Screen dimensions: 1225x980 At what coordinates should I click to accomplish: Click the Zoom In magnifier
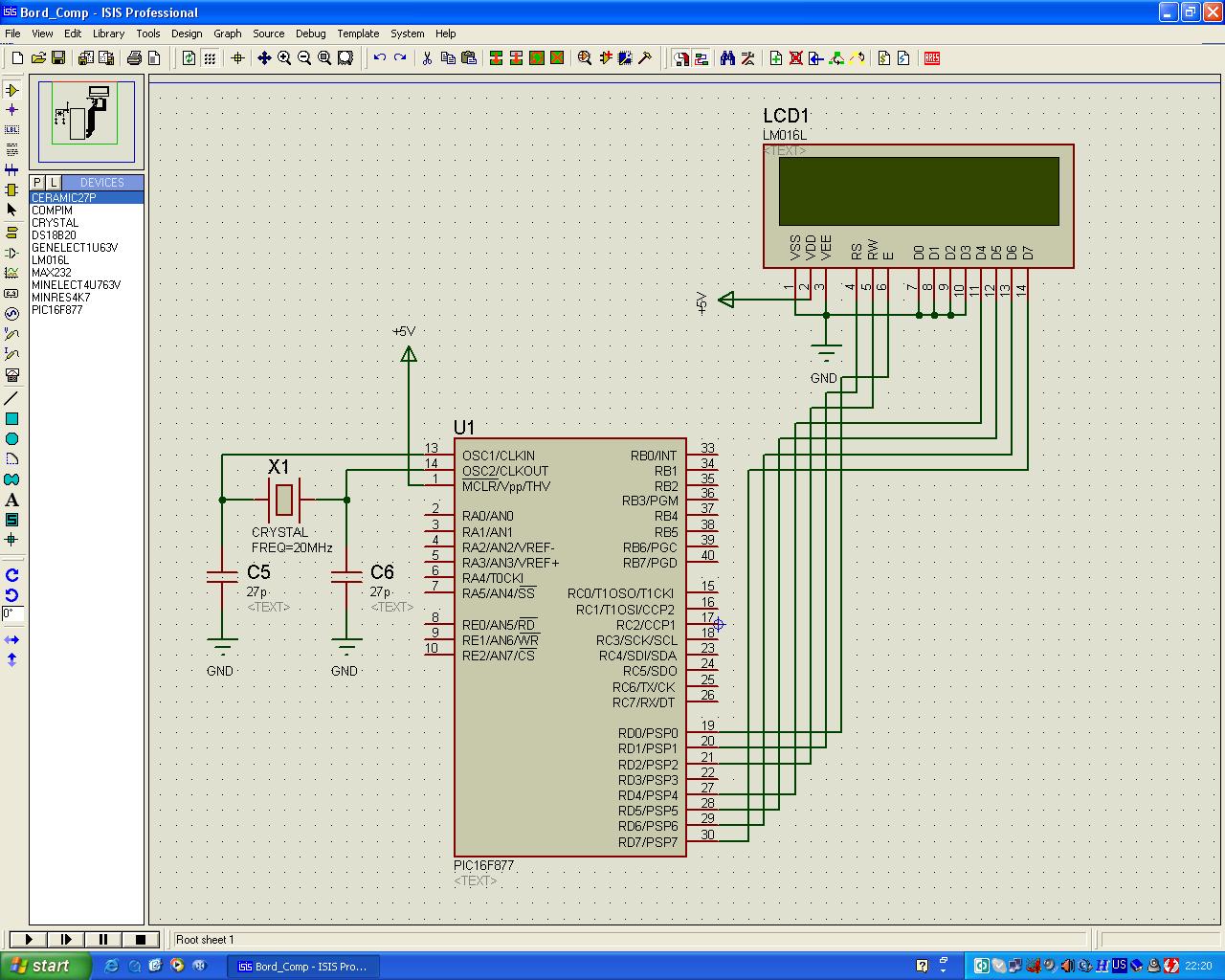(284, 58)
